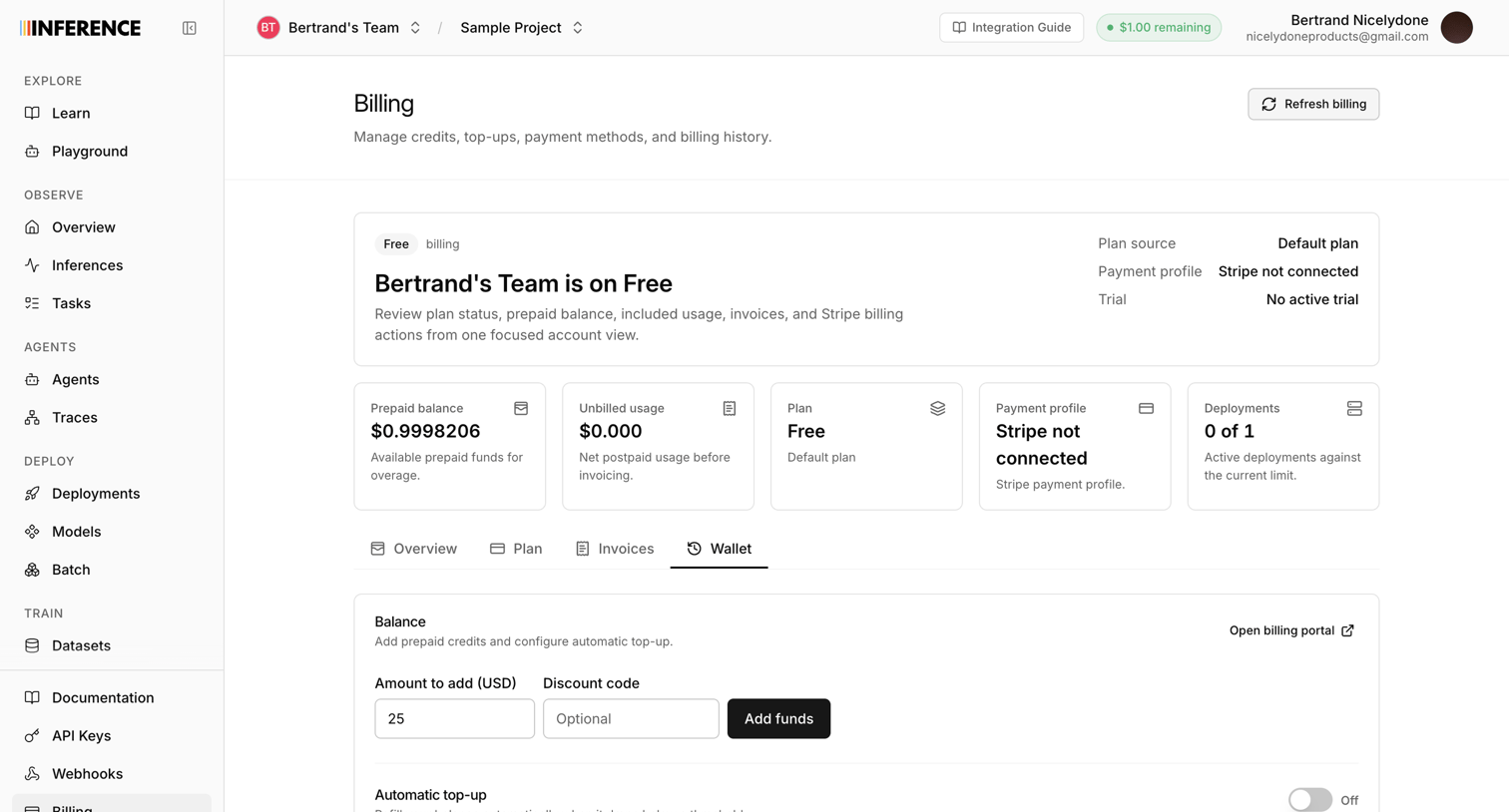
Task: Toggle Automatic top-up switch
Action: tap(1309, 800)
